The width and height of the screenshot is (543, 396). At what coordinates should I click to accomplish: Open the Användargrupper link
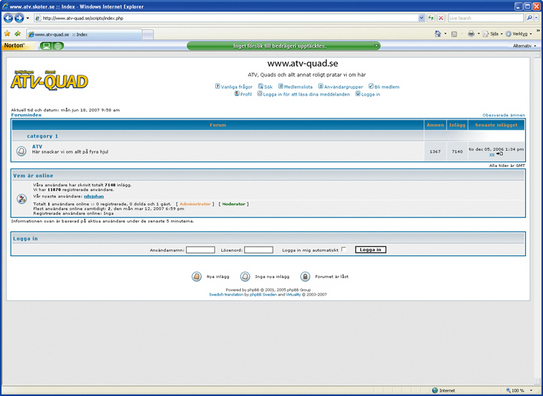coord(341,87)
